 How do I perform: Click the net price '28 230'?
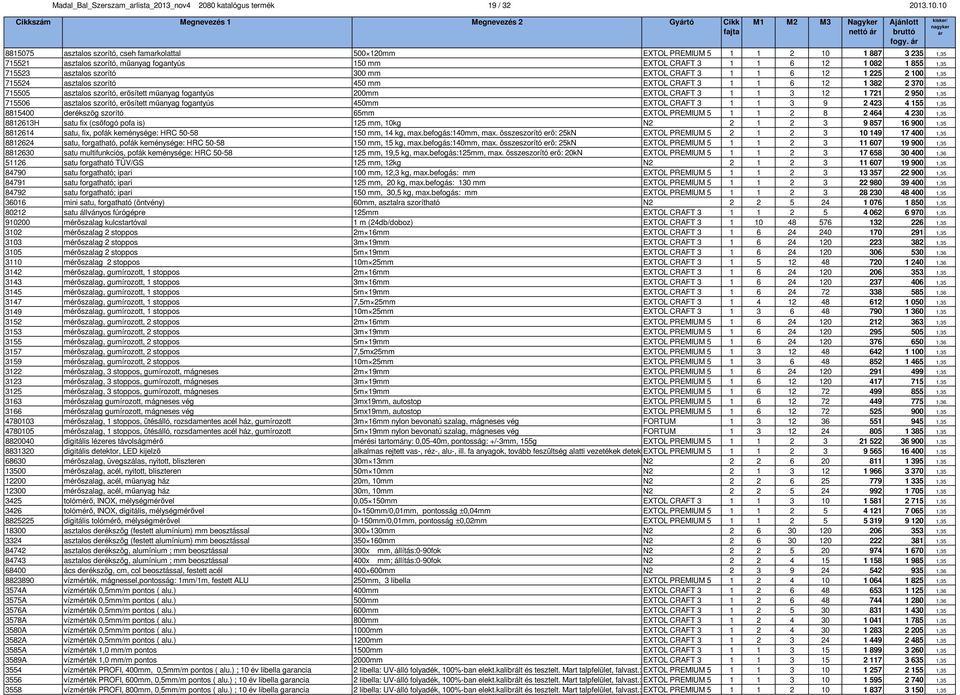(x=870, y=192)
